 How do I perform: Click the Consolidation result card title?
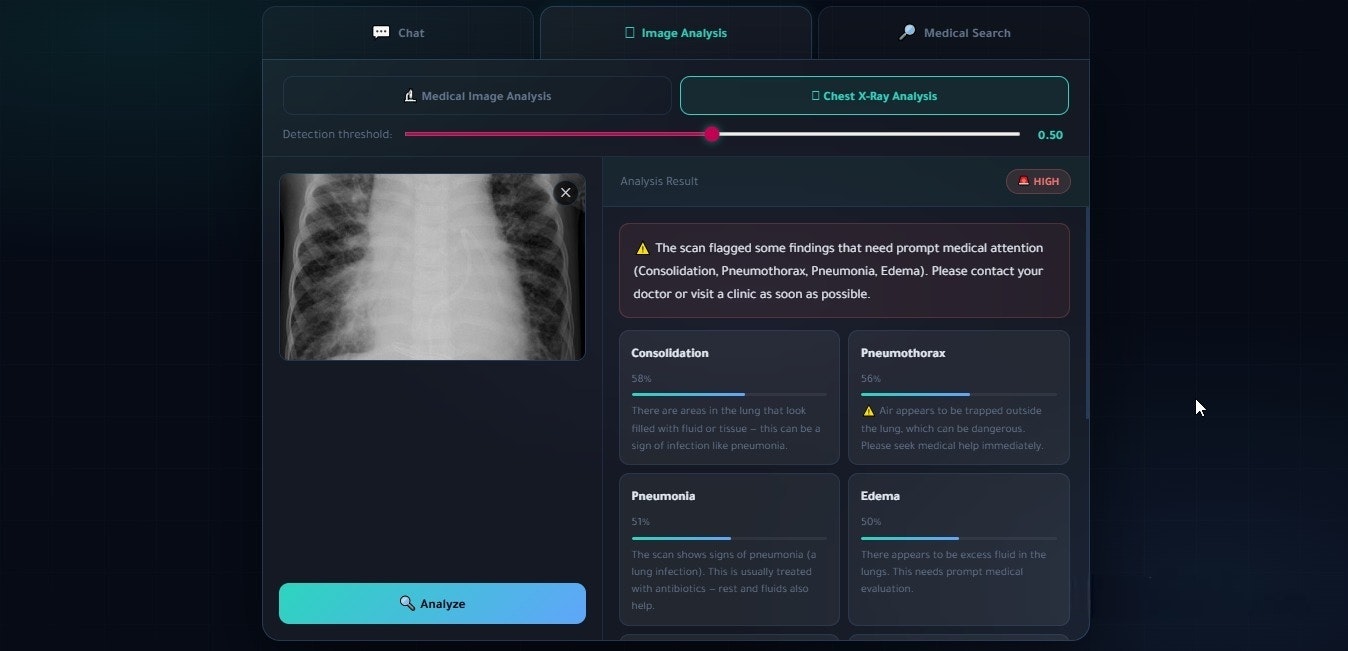(670, 353)
